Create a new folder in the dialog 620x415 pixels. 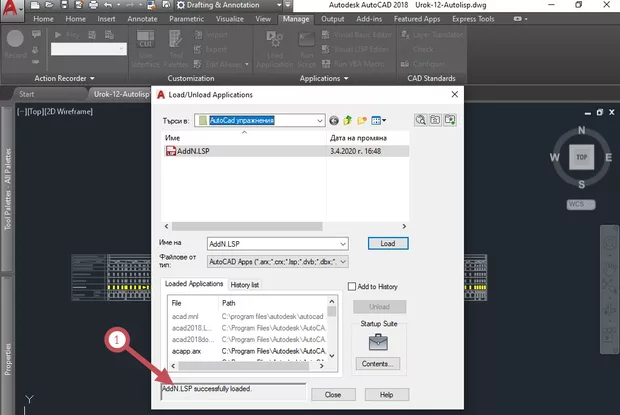tap(362, 120)
